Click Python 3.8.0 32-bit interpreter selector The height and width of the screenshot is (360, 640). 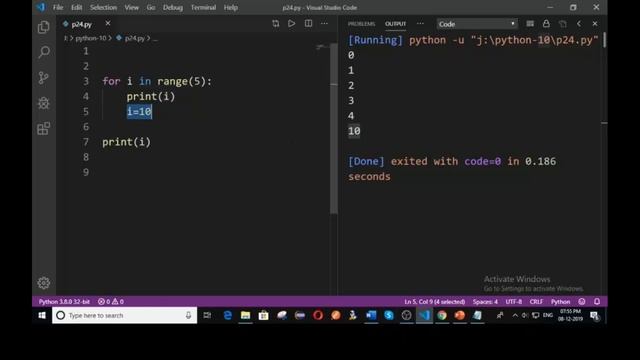tap(64, 302)
